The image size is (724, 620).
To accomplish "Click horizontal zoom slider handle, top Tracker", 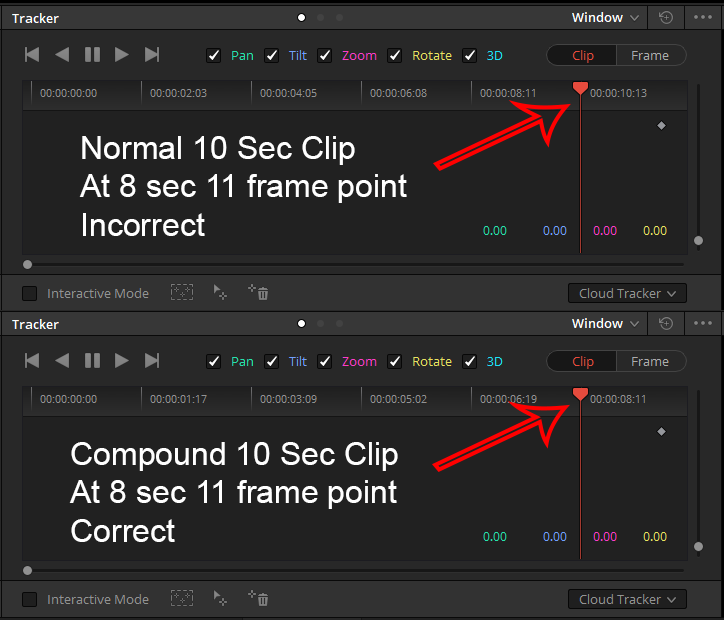I will pyautogui.click(x=28, y=265).
